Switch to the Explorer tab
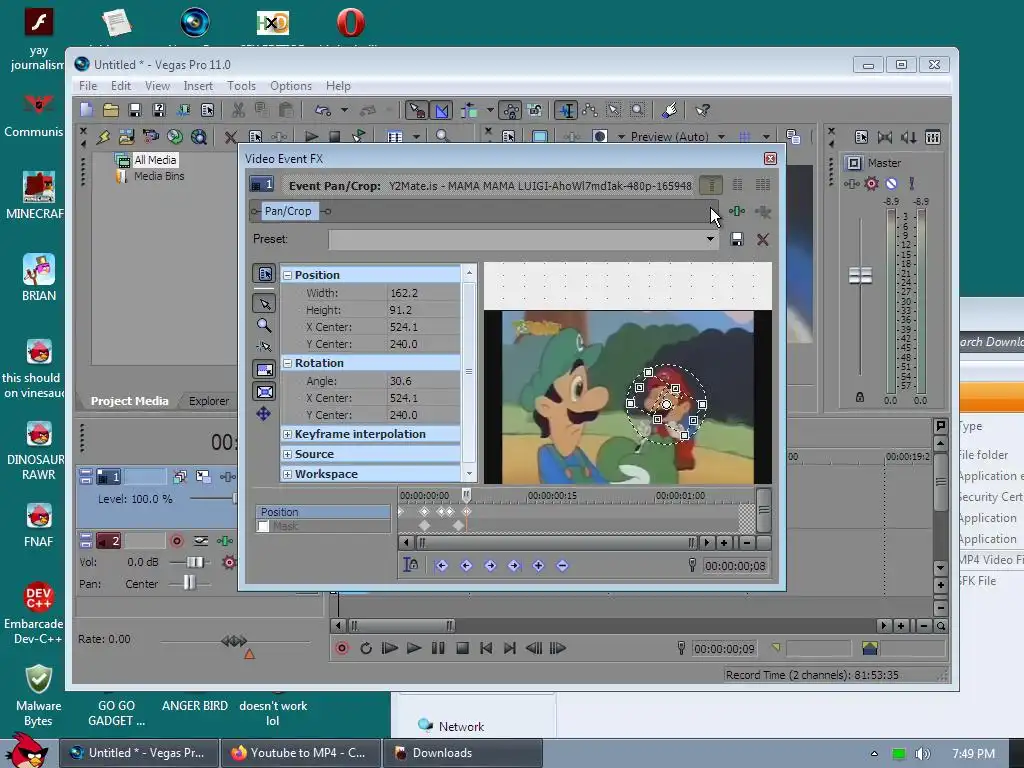 209,401
